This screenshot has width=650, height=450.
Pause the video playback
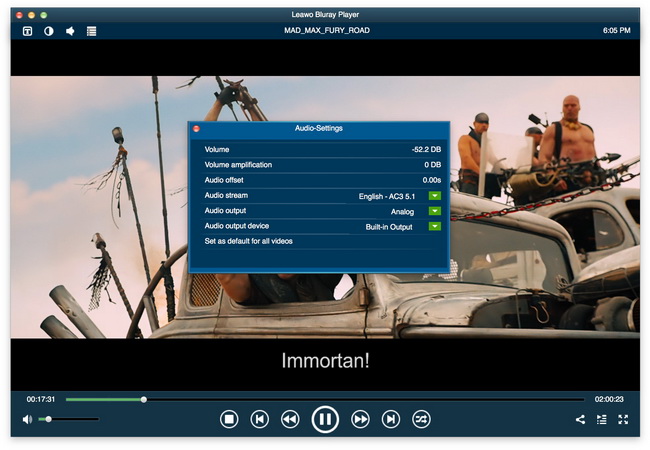[x=325, y=419]
